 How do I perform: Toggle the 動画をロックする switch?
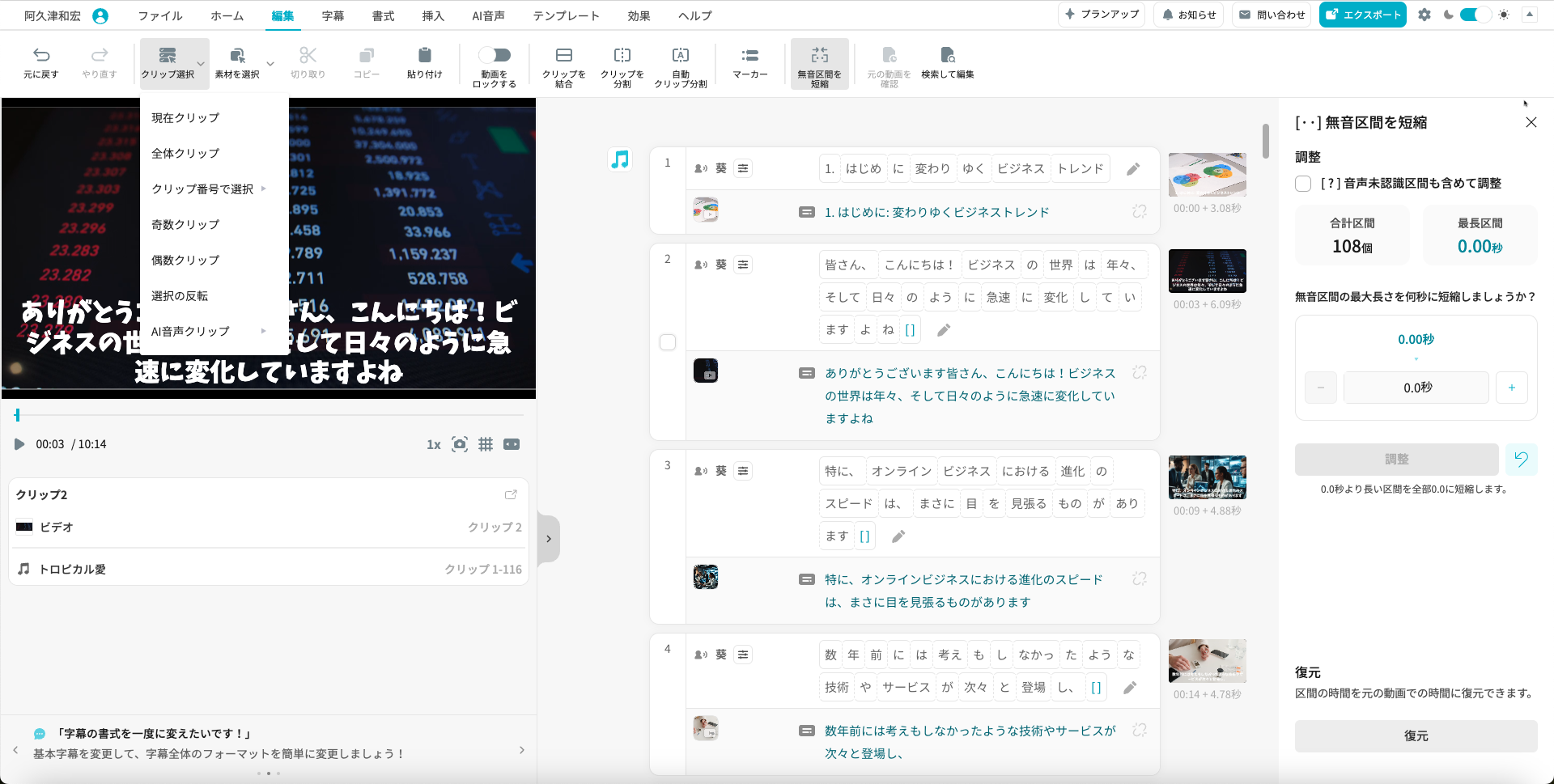495,55
